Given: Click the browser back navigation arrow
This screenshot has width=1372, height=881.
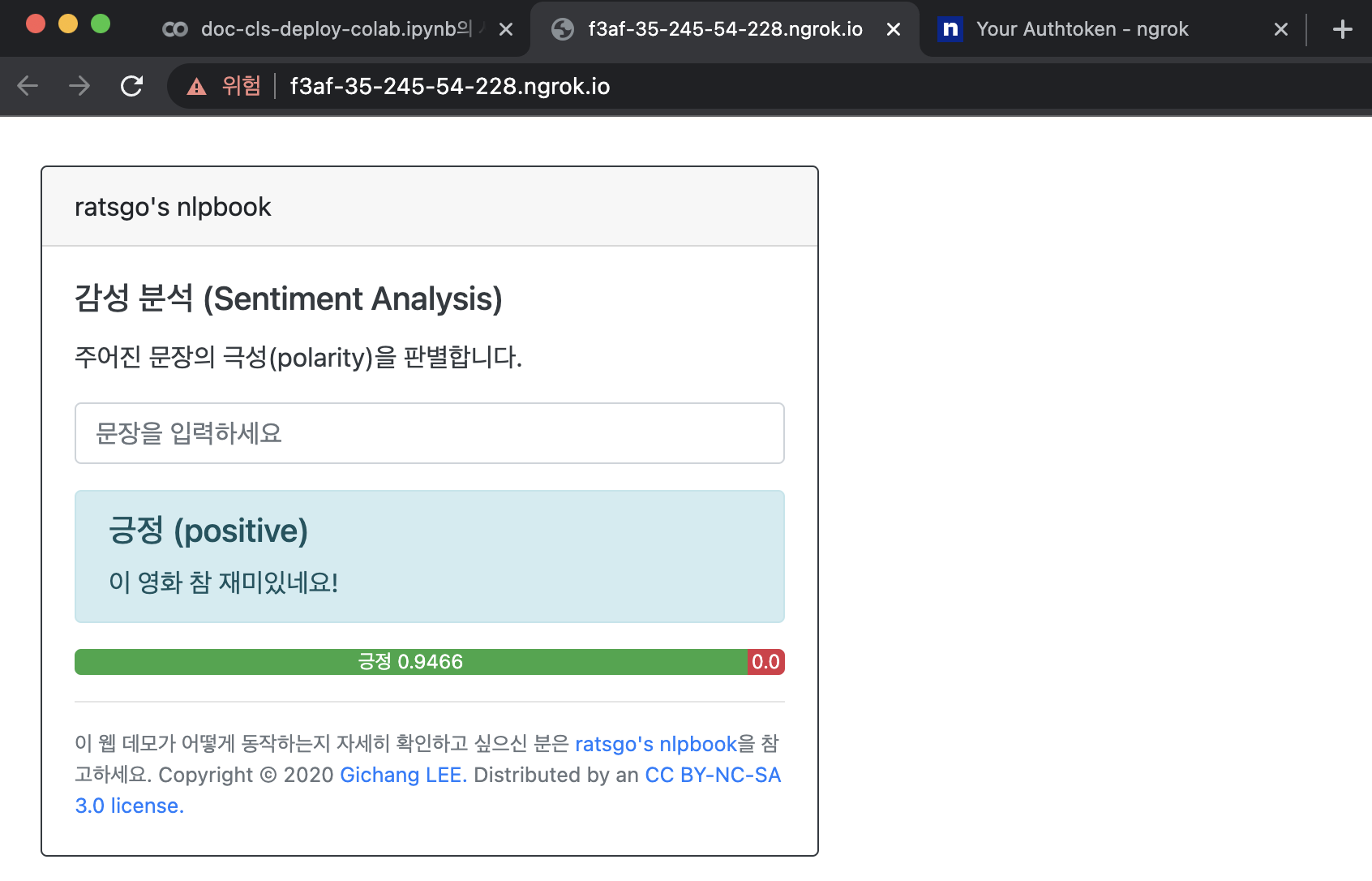Looking at the screenshot, I should 27,86.
